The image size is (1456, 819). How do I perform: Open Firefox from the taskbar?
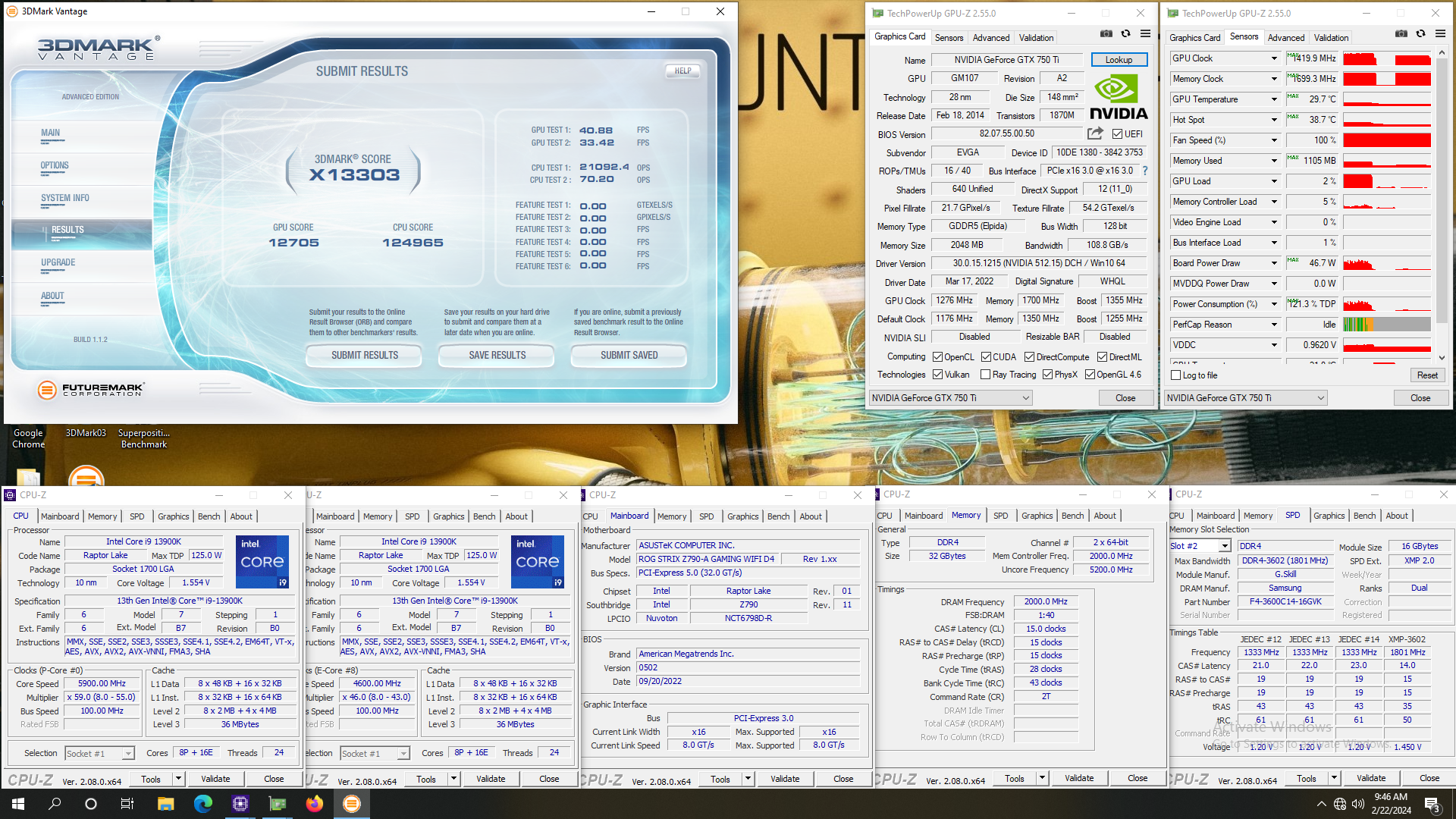tap(314, 804)
